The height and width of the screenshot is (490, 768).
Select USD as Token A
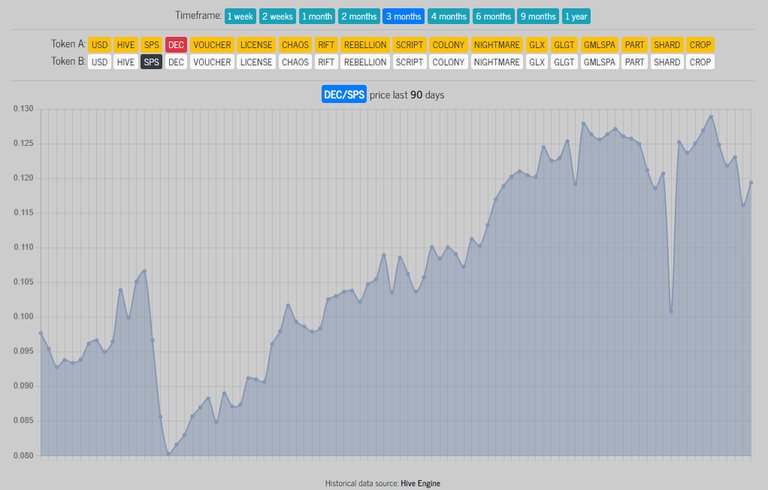pos(99,45)
